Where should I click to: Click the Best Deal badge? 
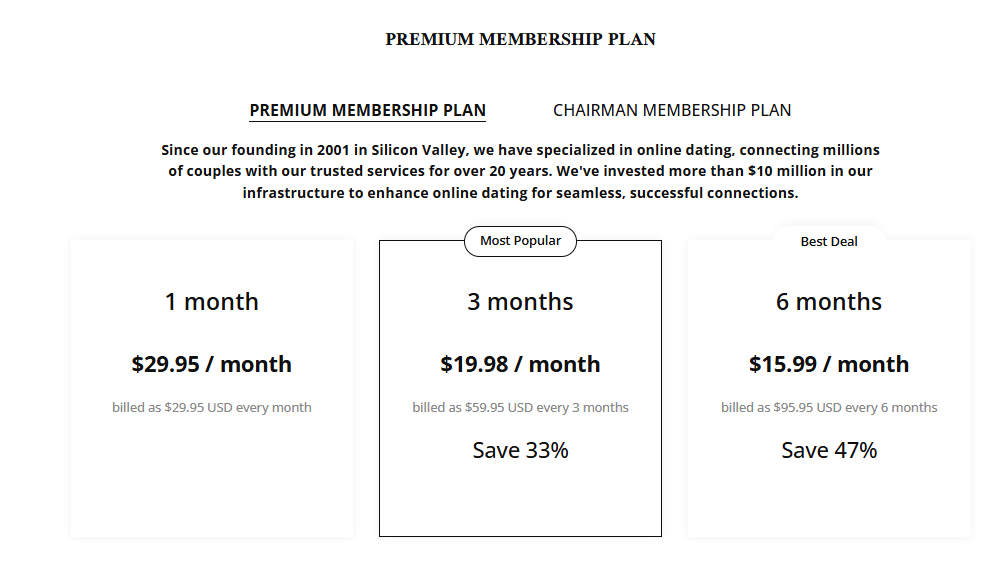click(829, 241)
